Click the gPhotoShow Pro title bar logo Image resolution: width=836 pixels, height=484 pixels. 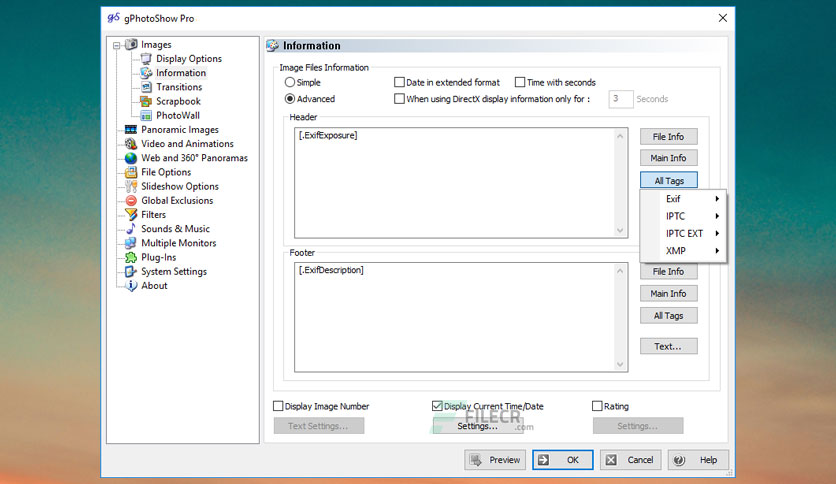tap(114, 18)
